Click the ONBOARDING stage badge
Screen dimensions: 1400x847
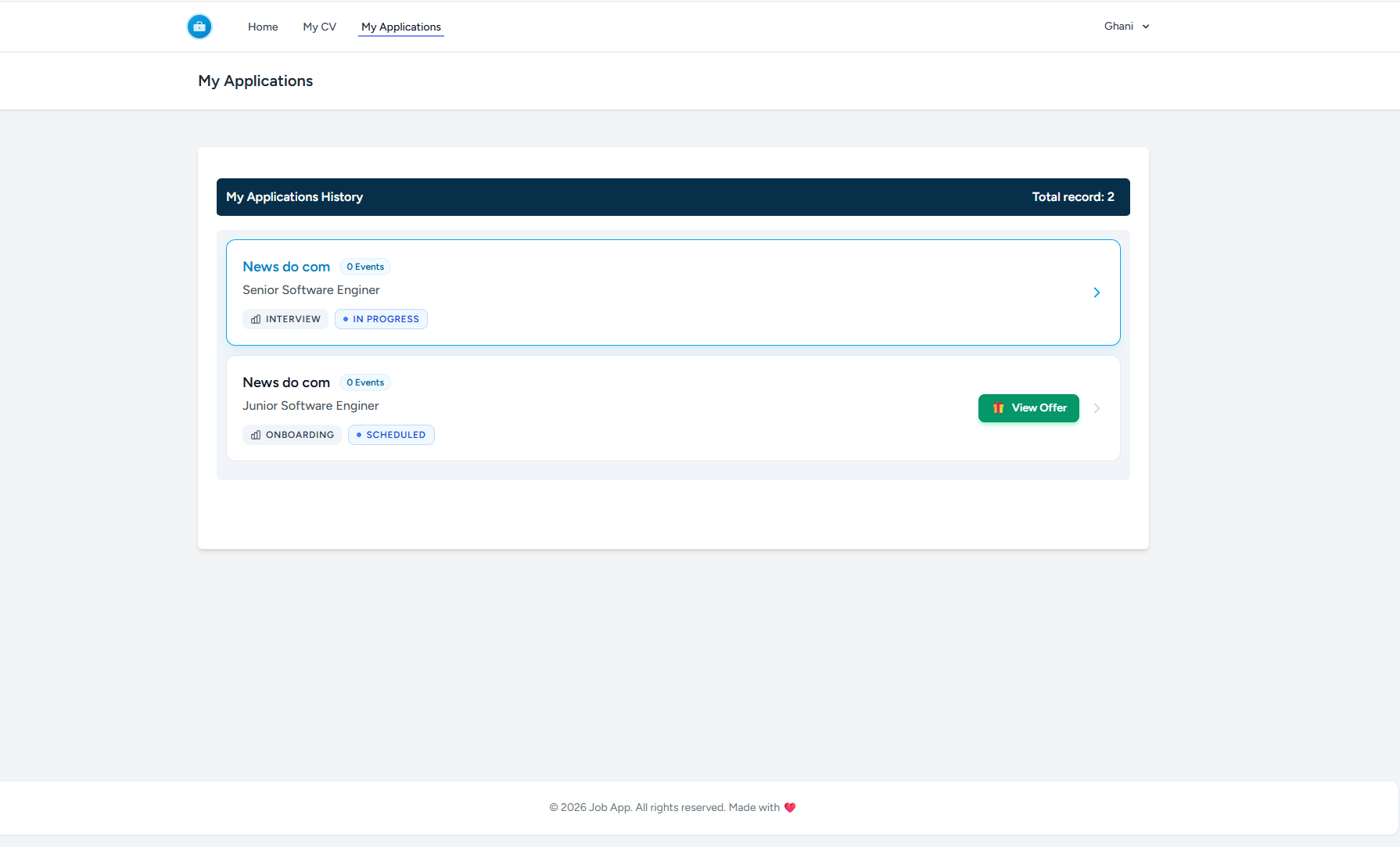click(x=292, y=435)
